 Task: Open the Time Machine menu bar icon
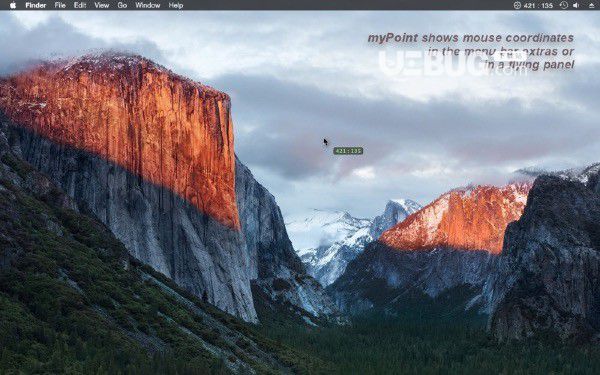(564, 5)
